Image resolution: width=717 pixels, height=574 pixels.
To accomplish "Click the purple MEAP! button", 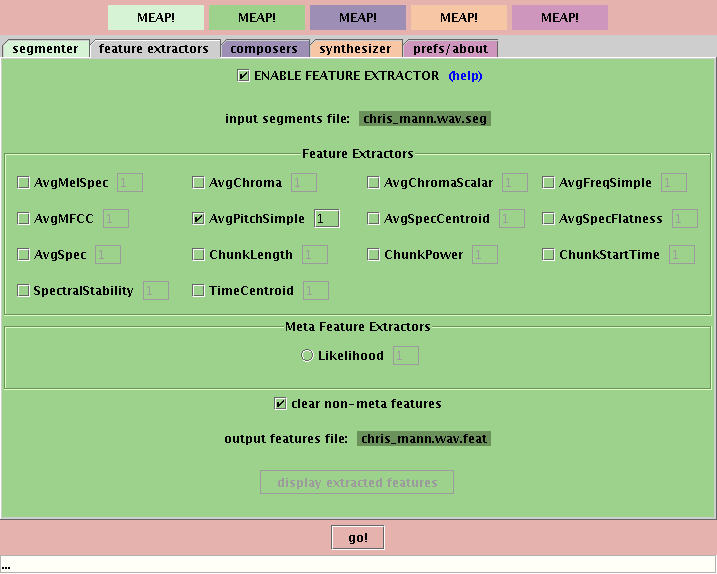I will pyautogui.click(x=358, y=17).
